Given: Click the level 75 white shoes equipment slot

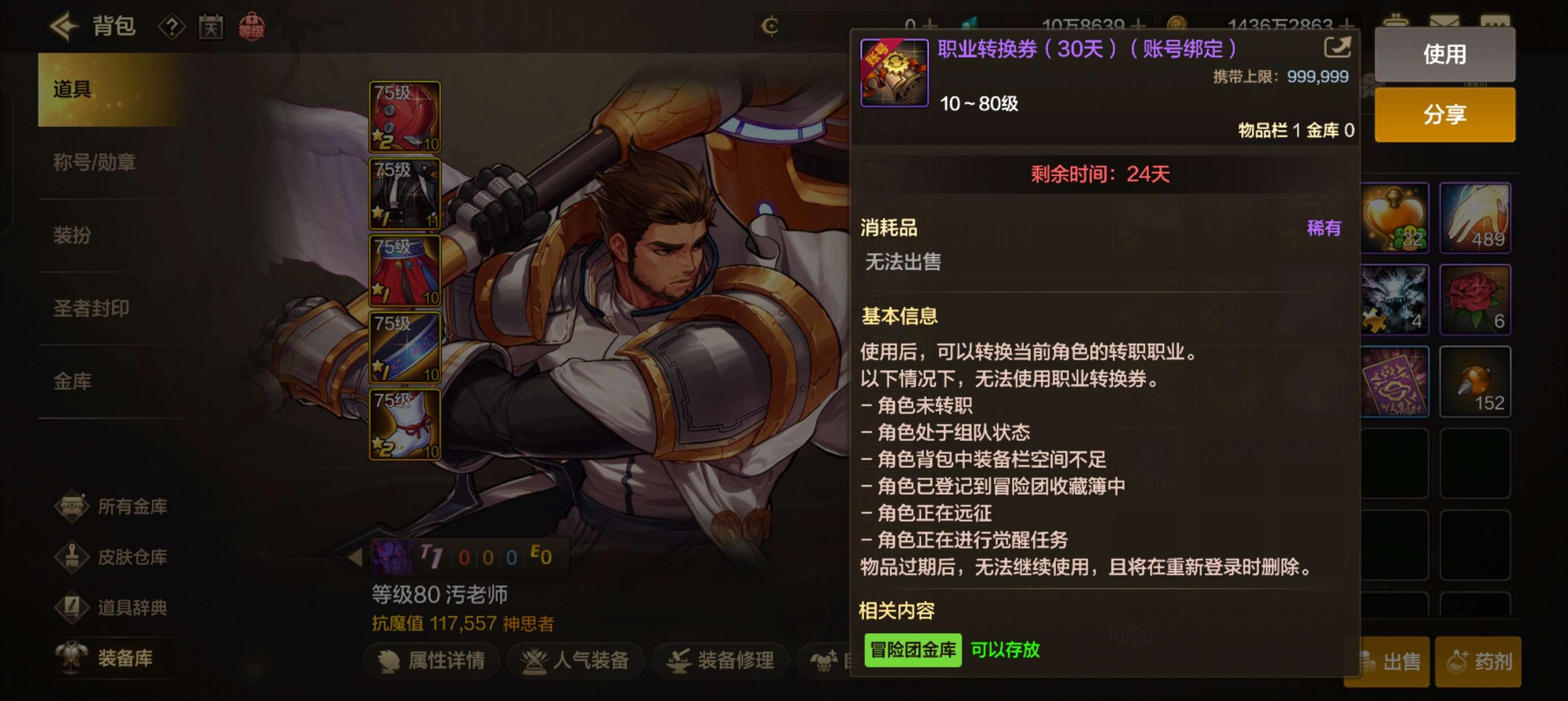Looking at the screenshot, I should click(405, 424).
